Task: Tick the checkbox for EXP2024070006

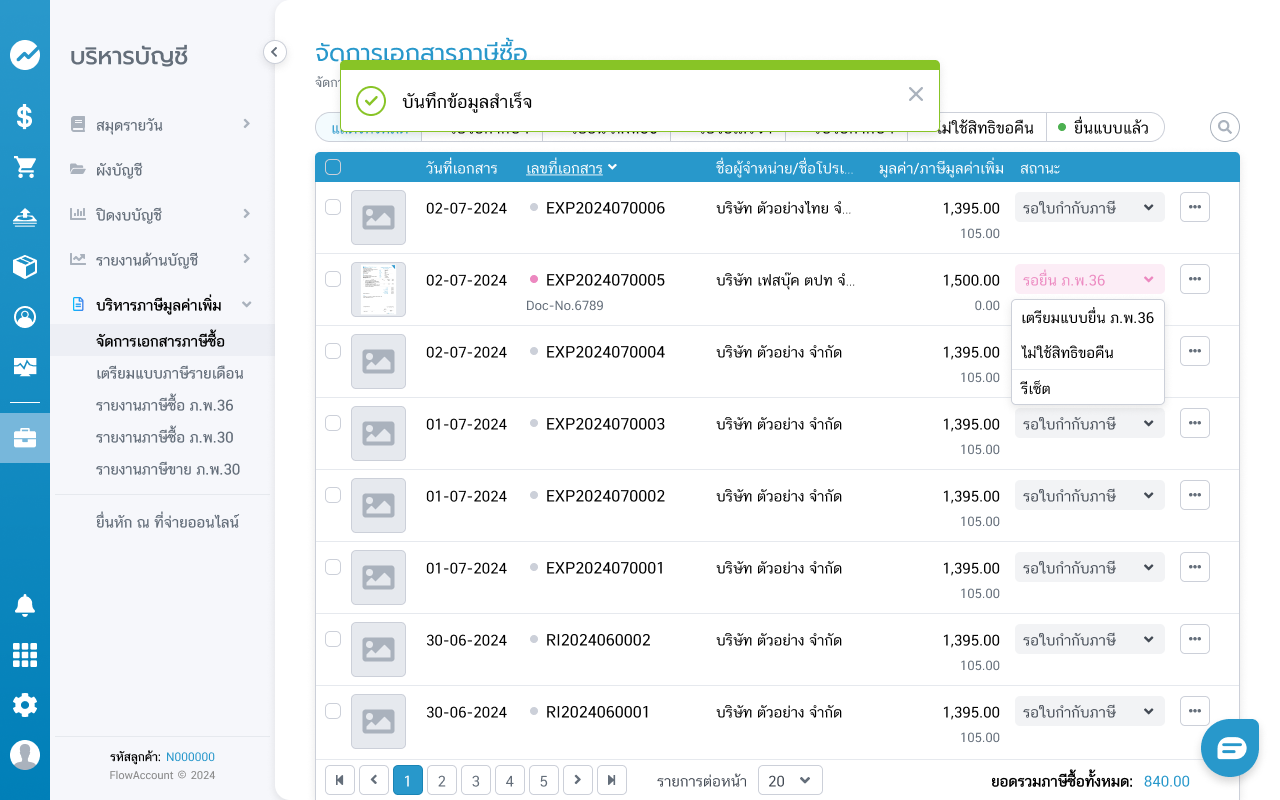Action: pyautogui.click(x=333, y=207)
